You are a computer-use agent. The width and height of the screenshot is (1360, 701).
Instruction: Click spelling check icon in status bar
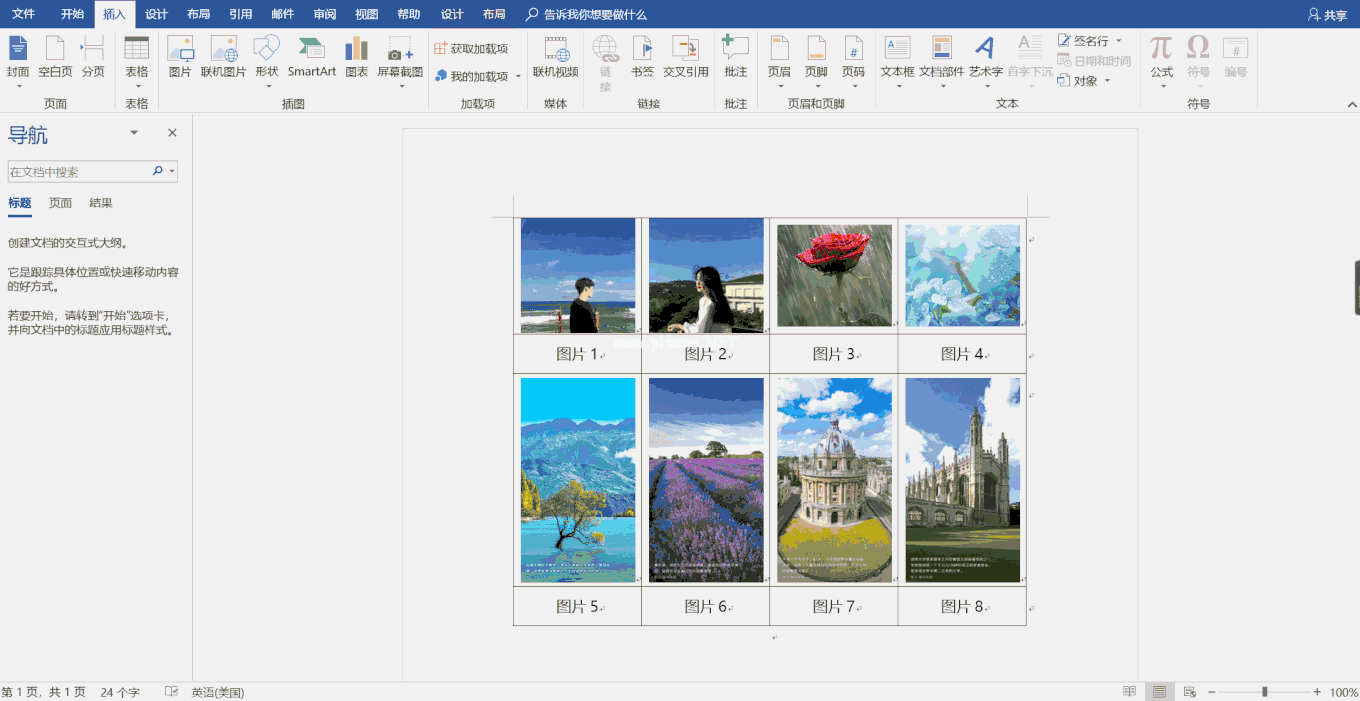[171, 692]
